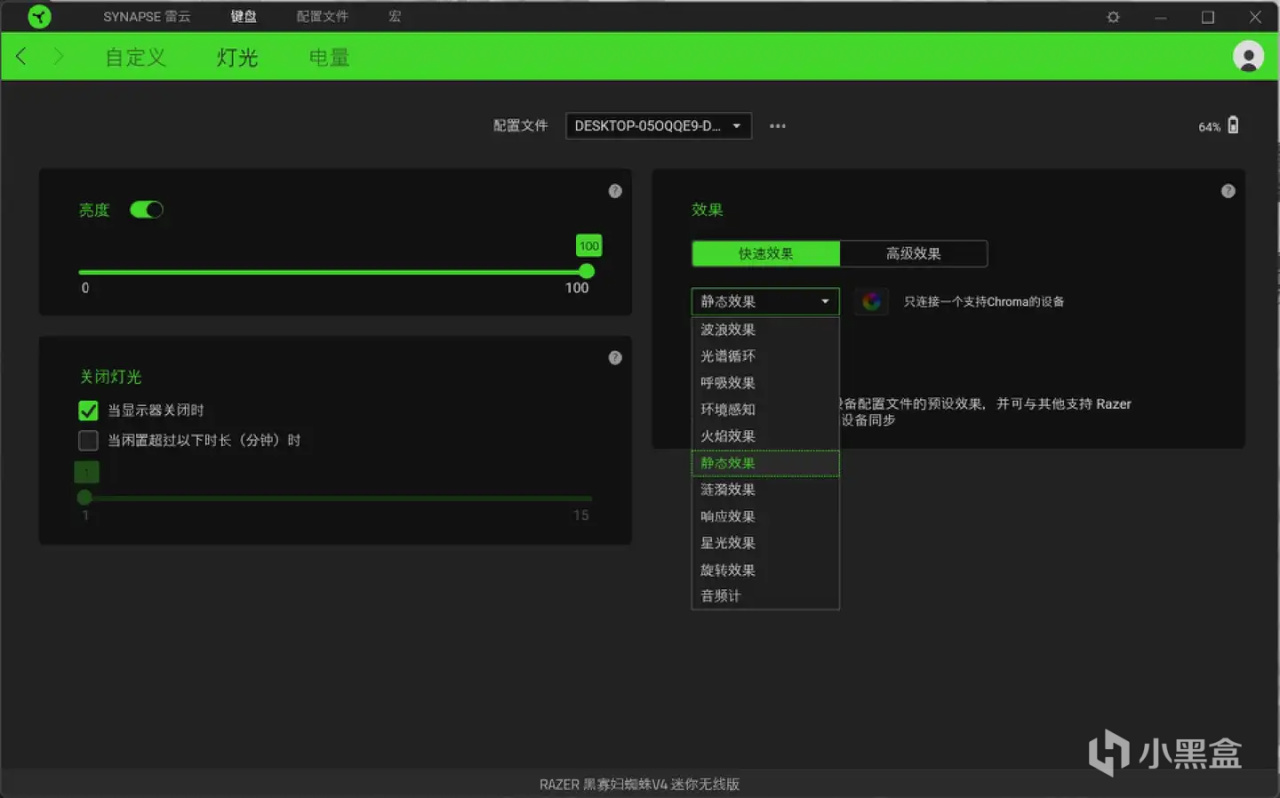The image size is (1280, 798).
Task: Switch to the 键盘 top tab
Action: click(243, 17)
